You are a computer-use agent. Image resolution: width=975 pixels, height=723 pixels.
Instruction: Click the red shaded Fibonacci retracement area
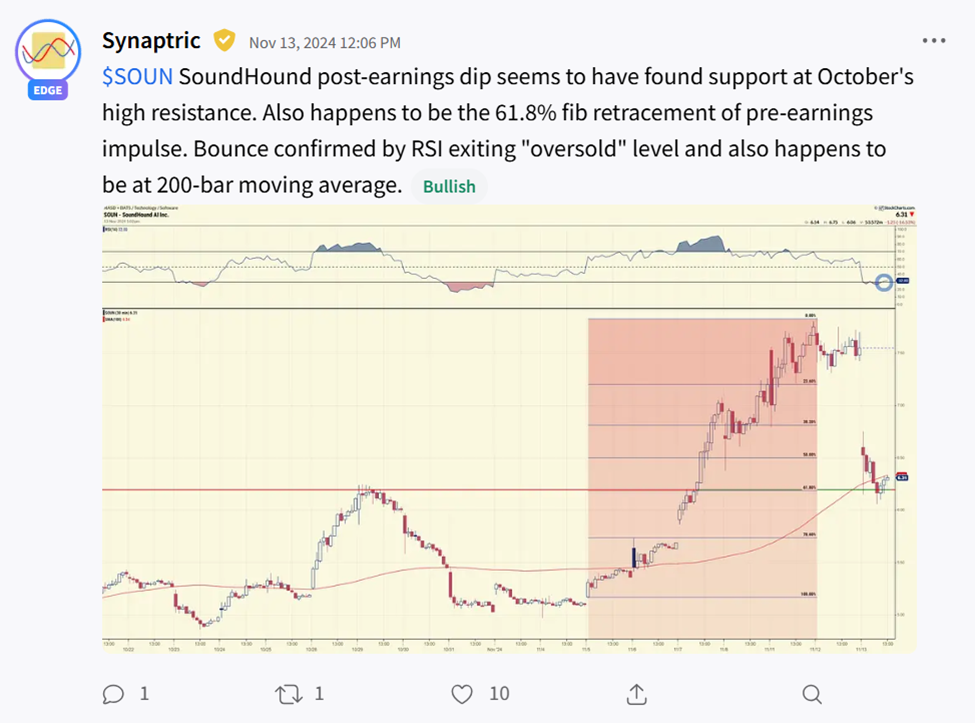point(650,400)
